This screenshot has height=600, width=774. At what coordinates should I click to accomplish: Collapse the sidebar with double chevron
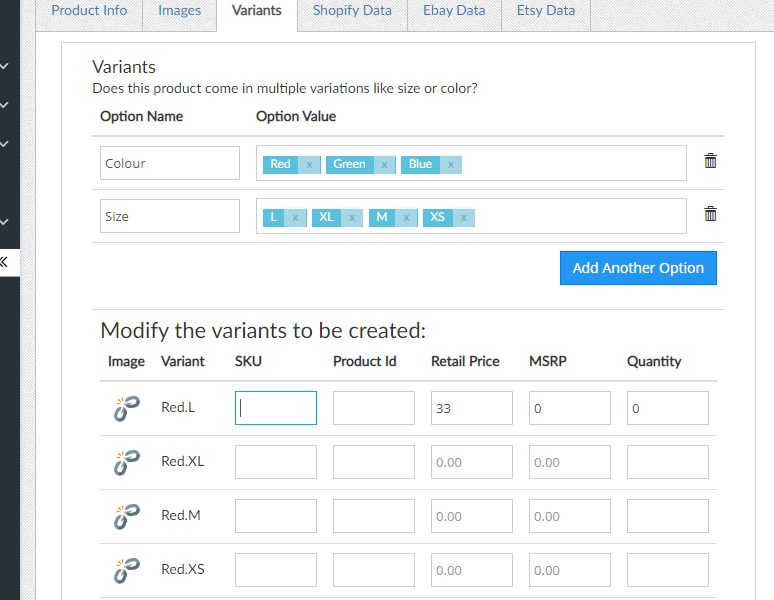(4, 262)
